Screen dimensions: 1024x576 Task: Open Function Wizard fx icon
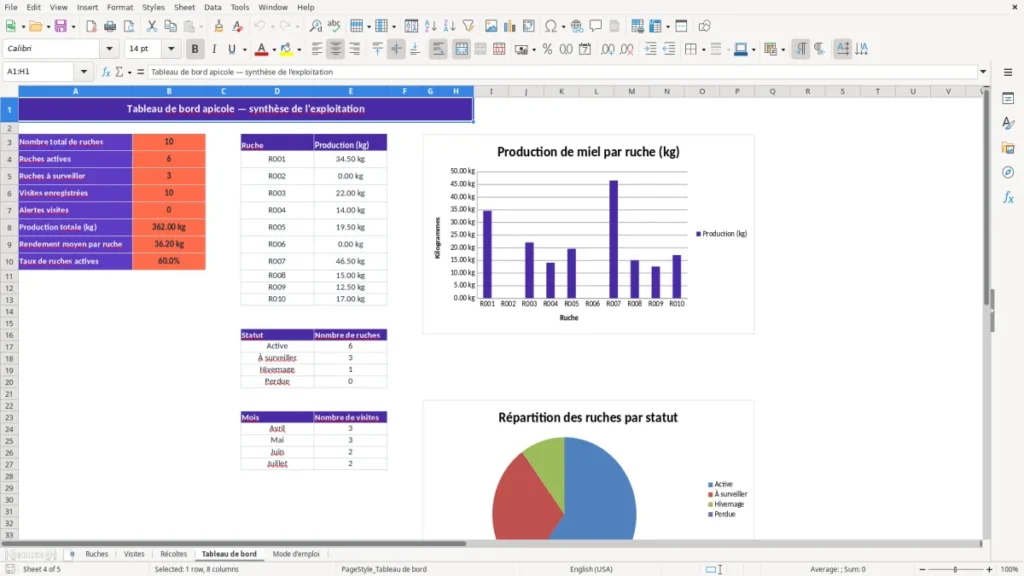(106, 72)
